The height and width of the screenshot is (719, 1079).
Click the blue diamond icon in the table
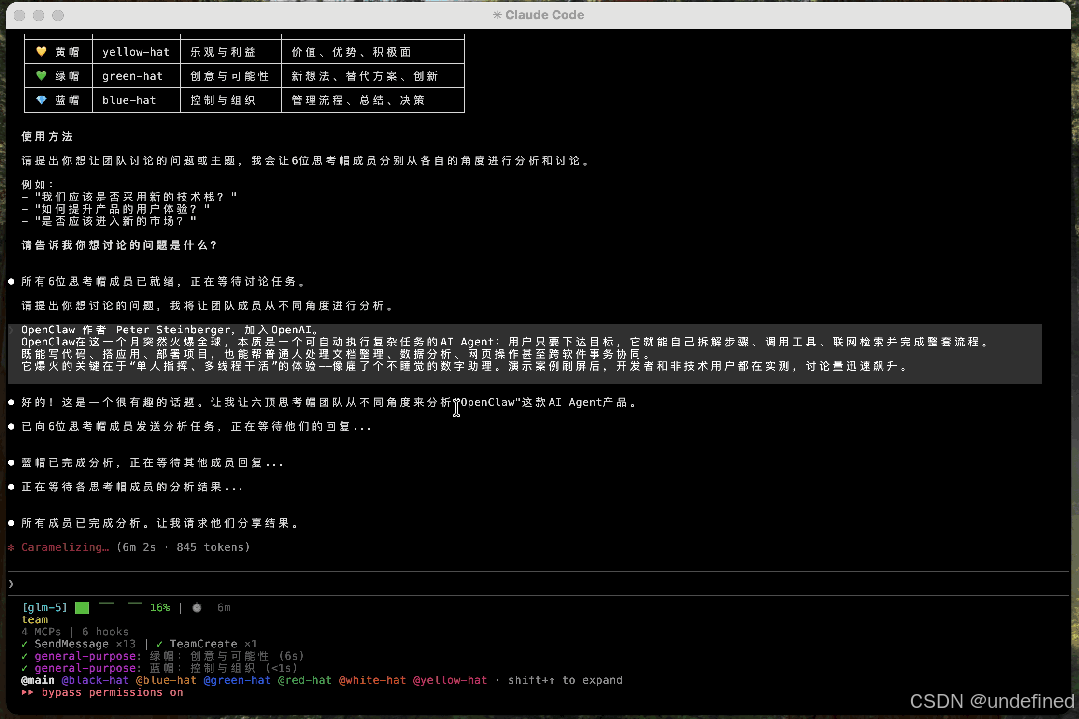[x=41, y=100]
